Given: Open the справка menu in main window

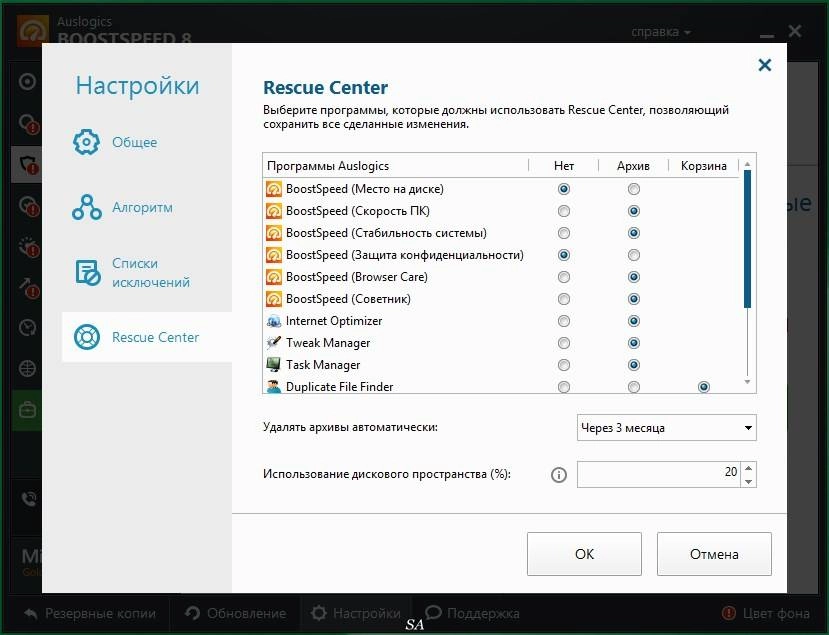Looking at the screenshot, I should point(660,32).
